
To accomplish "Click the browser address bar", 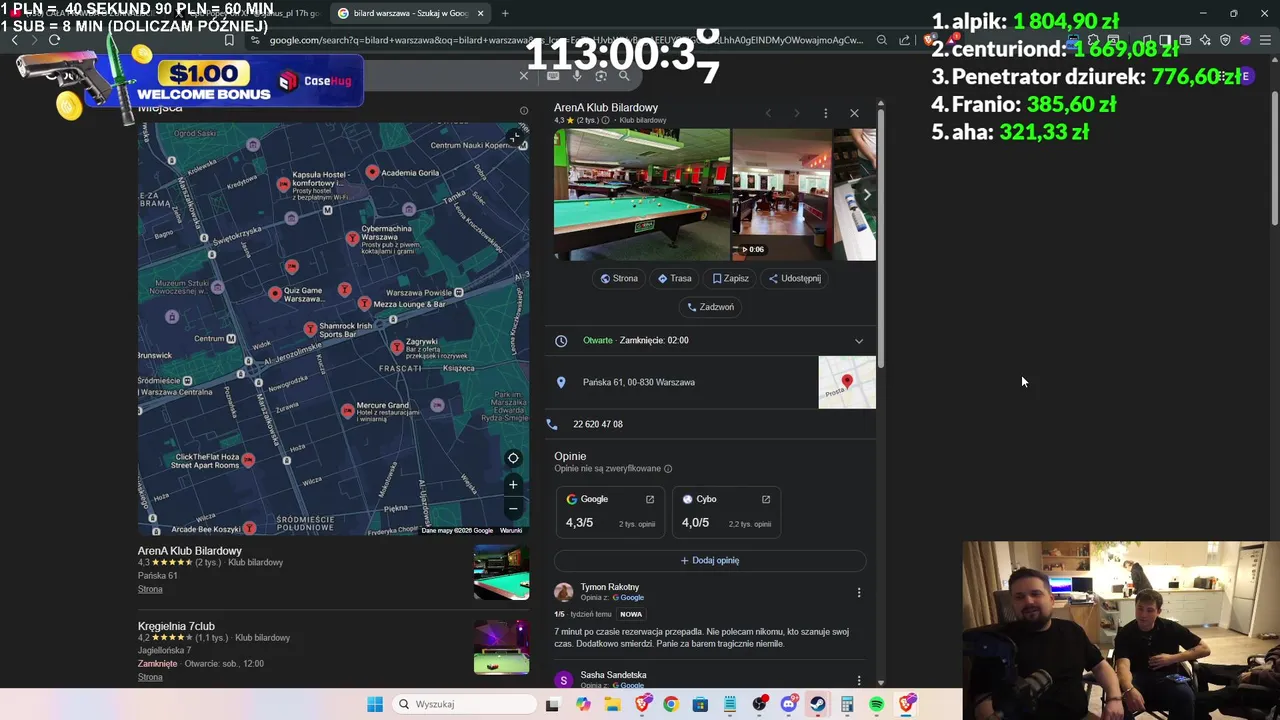I will (565, 40).
